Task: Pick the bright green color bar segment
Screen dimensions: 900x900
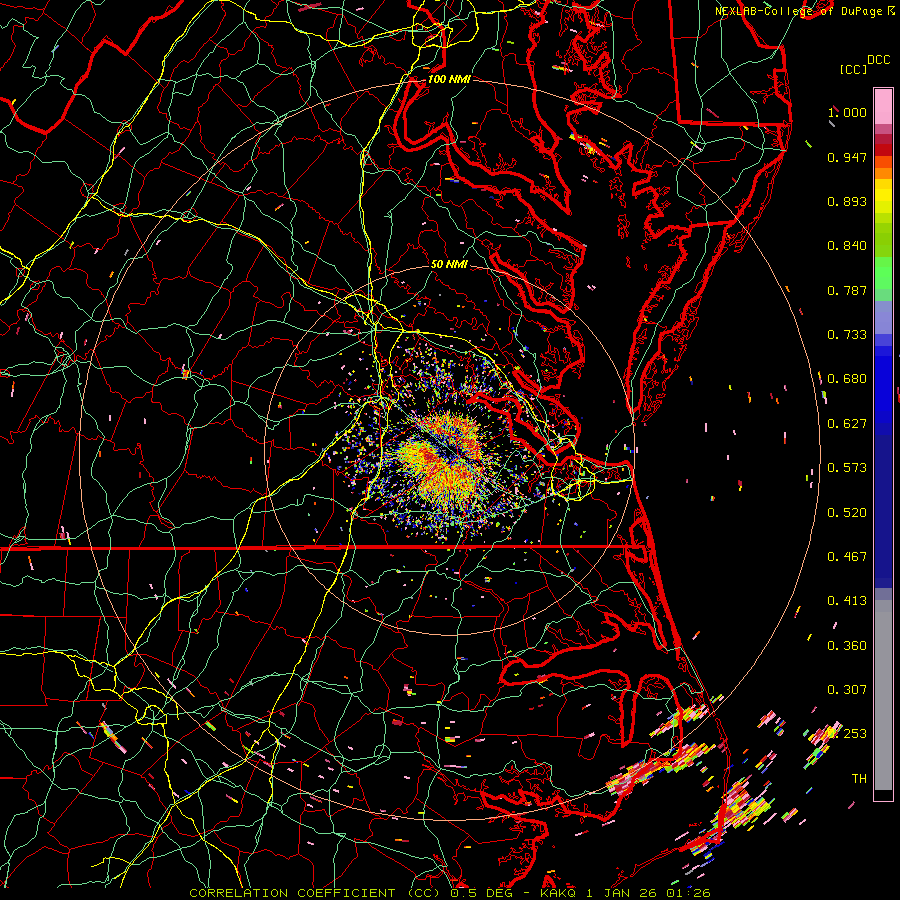Action: [x=883, y=274]
